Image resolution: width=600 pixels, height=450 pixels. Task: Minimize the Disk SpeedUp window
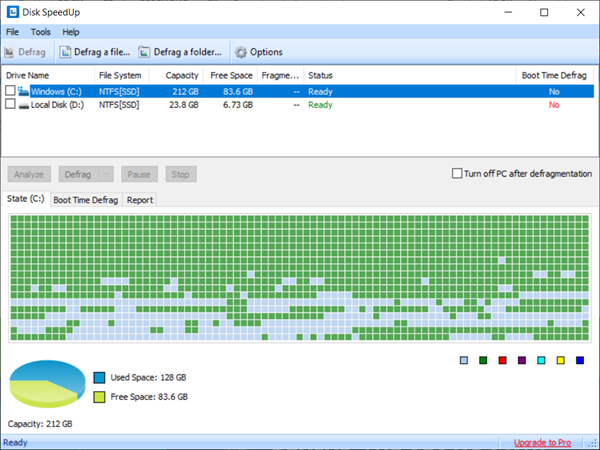point(508,12)
